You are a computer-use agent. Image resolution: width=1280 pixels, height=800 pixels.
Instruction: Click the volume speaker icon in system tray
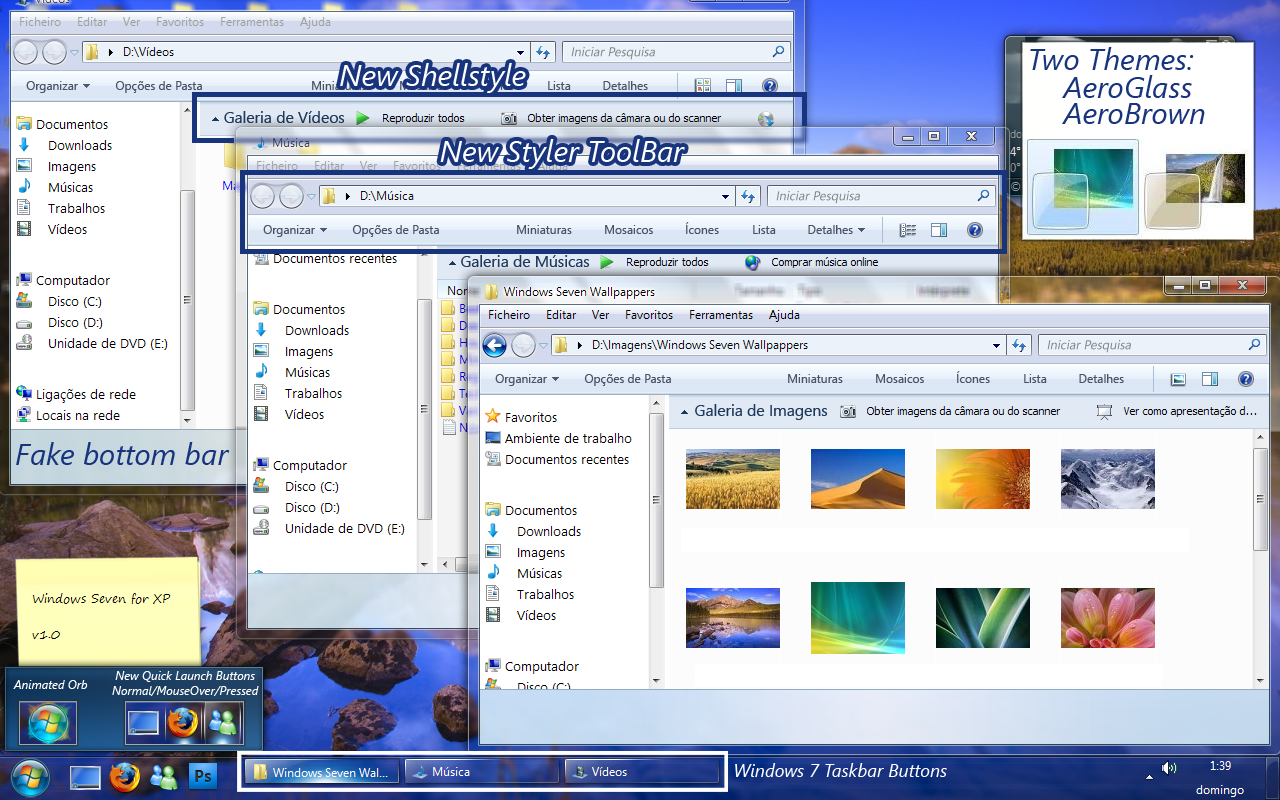click(1168, 768)
